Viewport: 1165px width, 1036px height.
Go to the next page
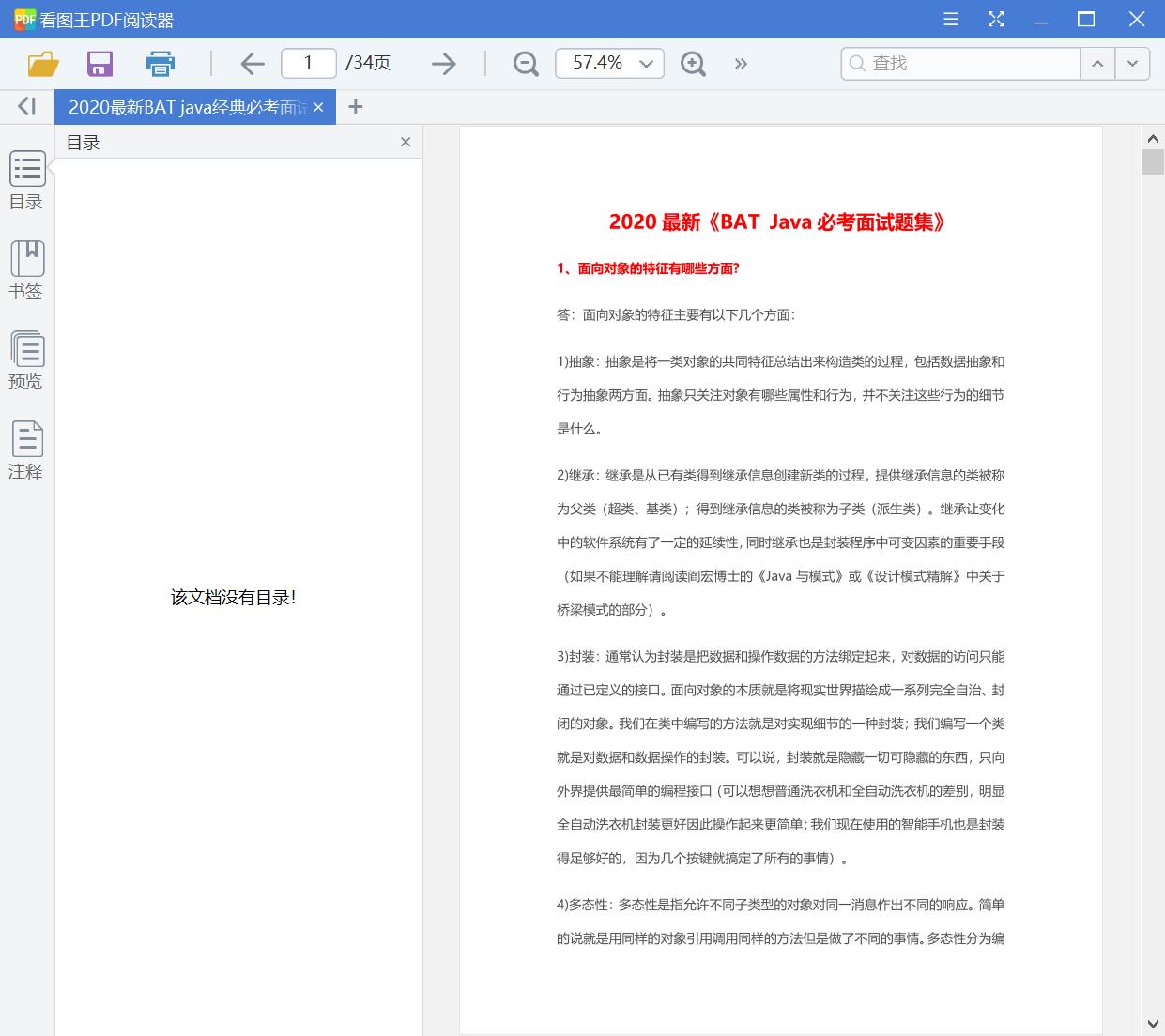click(x=444, y=63)
